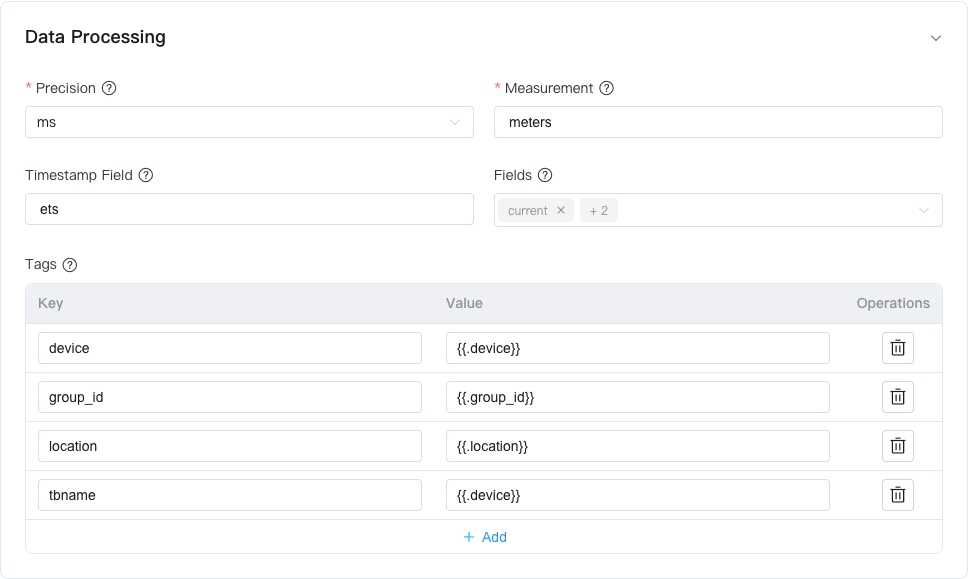
Task: Open the Fields dropdown arrow
Action: pyautogui.click(x=924, y=210)
